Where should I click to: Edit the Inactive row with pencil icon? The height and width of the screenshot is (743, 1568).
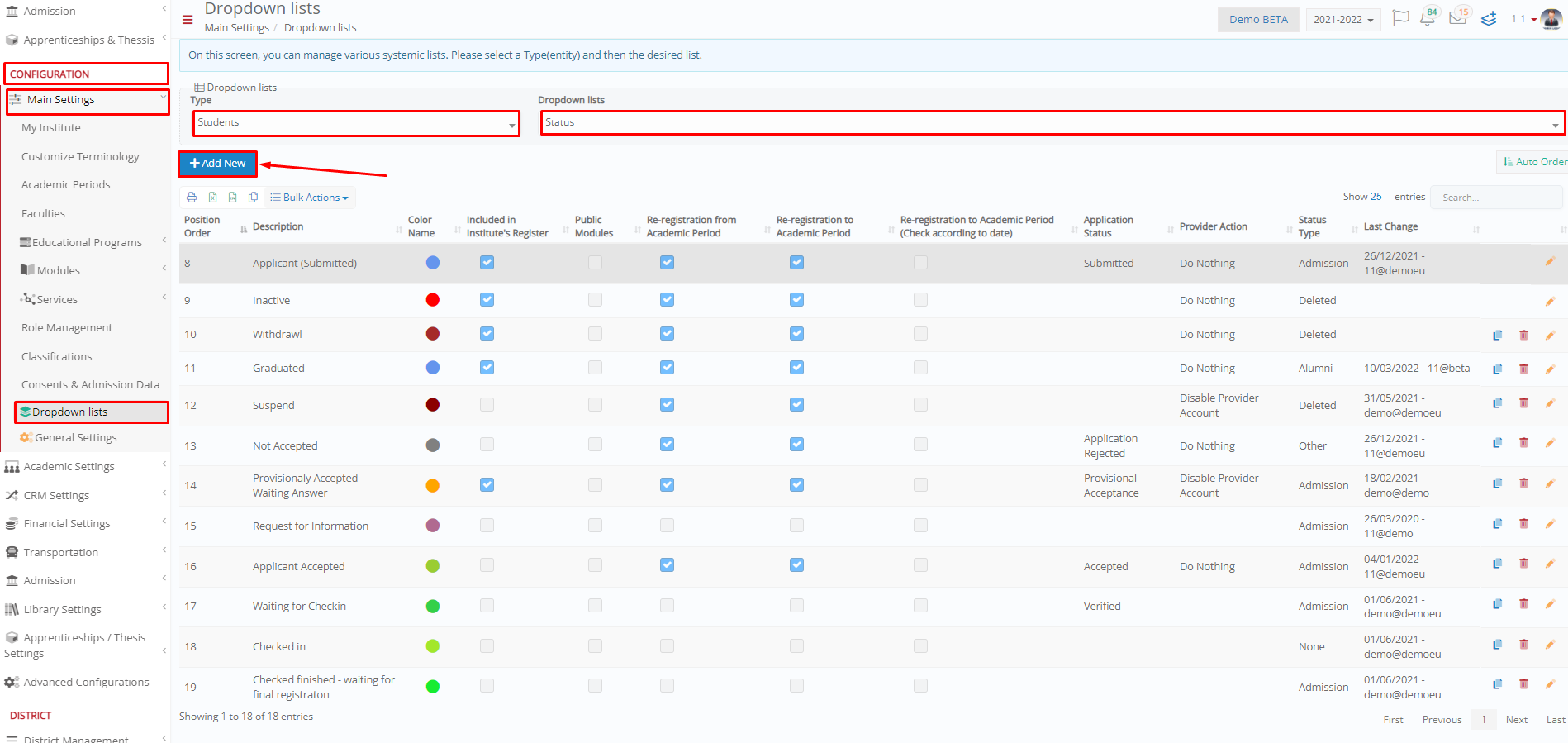[1550, 301]
